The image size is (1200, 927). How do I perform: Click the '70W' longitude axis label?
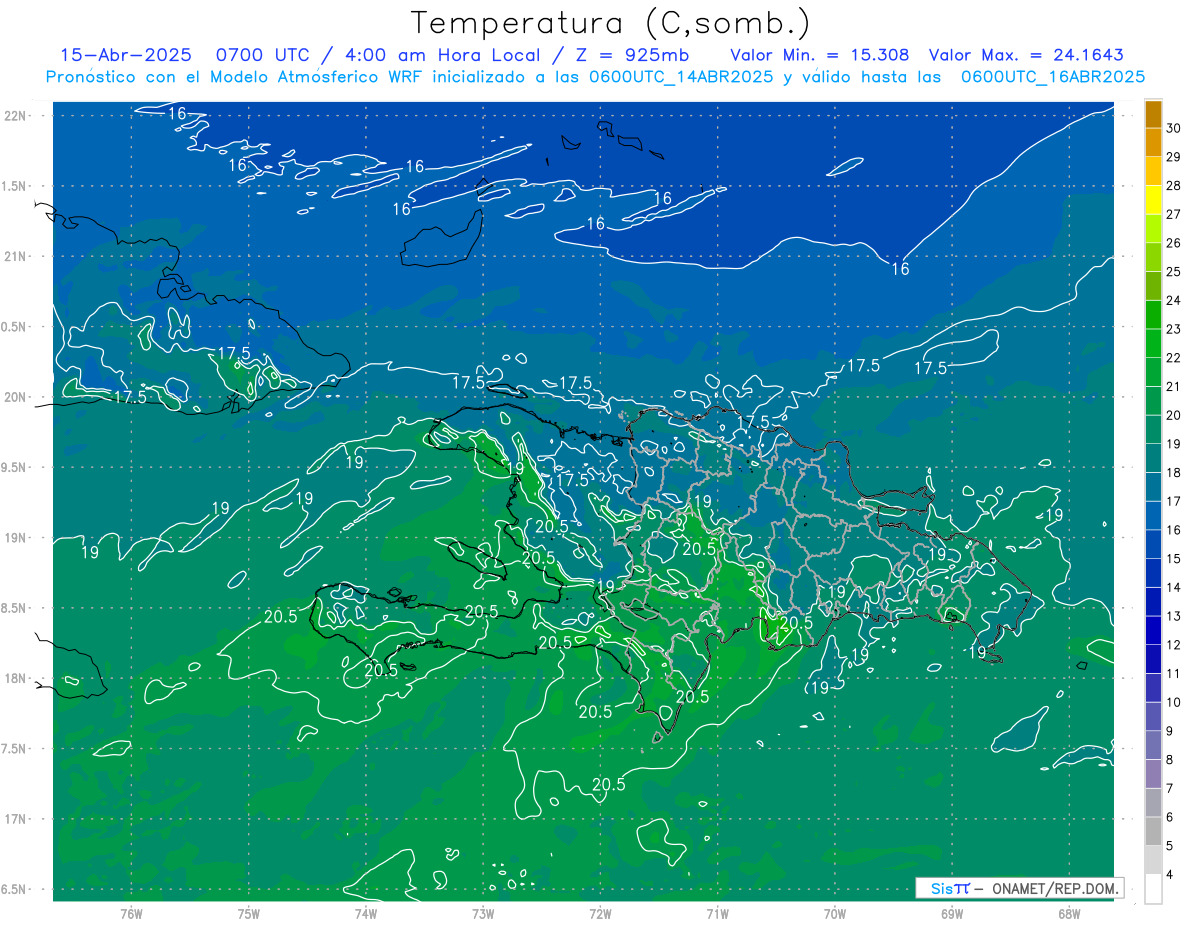pyautogui.click(x=835, y=914)
